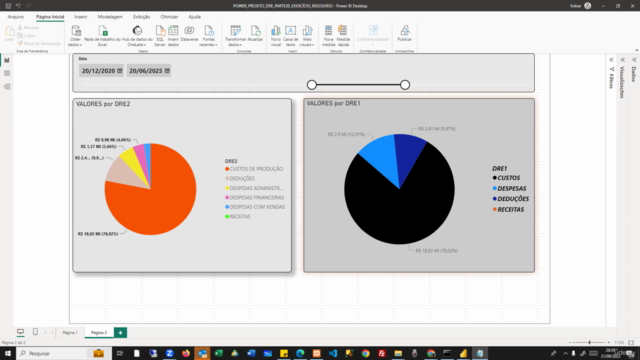Create a Medida rápida
Screen dimensions: 640x360
343,36
